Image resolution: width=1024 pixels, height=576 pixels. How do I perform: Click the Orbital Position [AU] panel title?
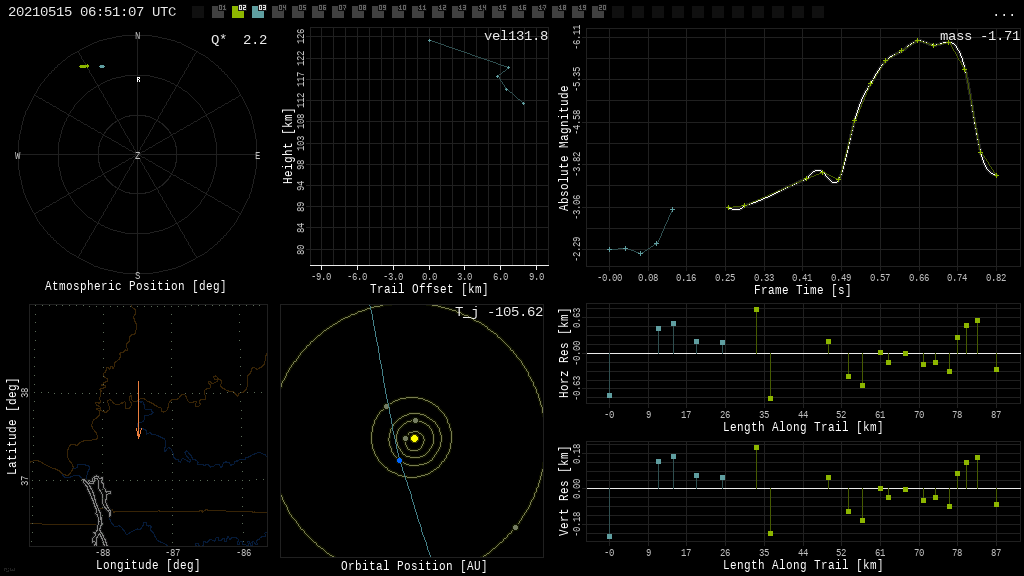point(414,567)
